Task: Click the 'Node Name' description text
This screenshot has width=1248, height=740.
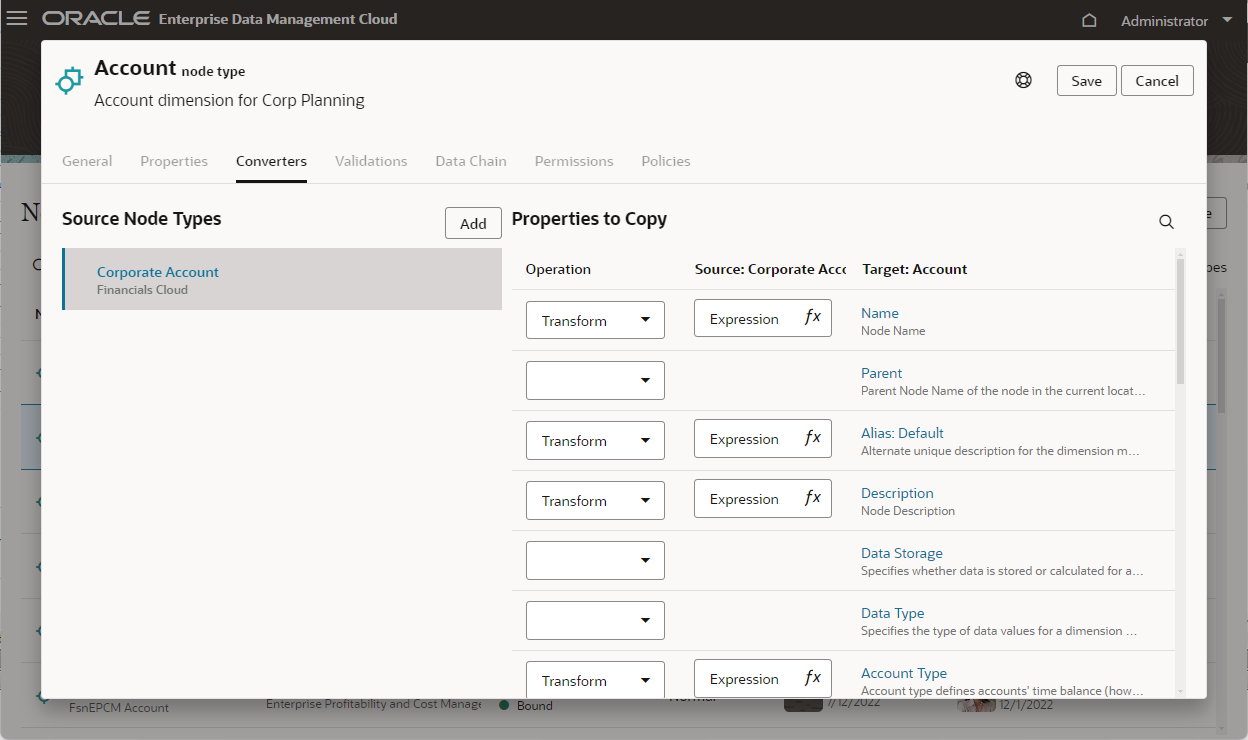Action: [x=893, y=331]
